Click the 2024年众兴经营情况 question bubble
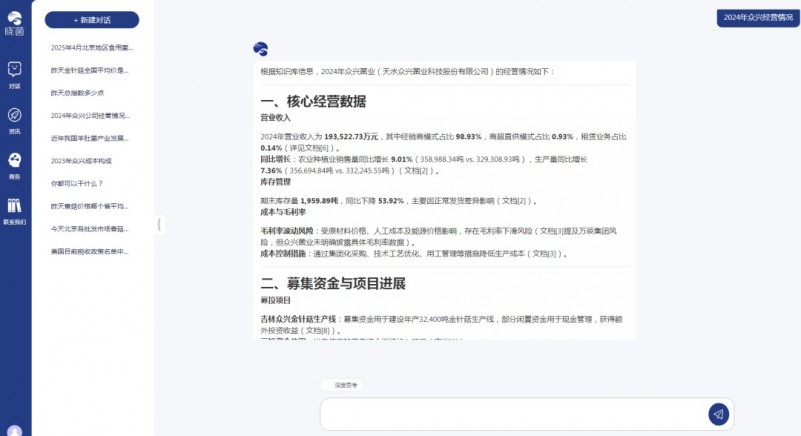The height and width of the screenshot is (436, 801). tap(758, 18)
